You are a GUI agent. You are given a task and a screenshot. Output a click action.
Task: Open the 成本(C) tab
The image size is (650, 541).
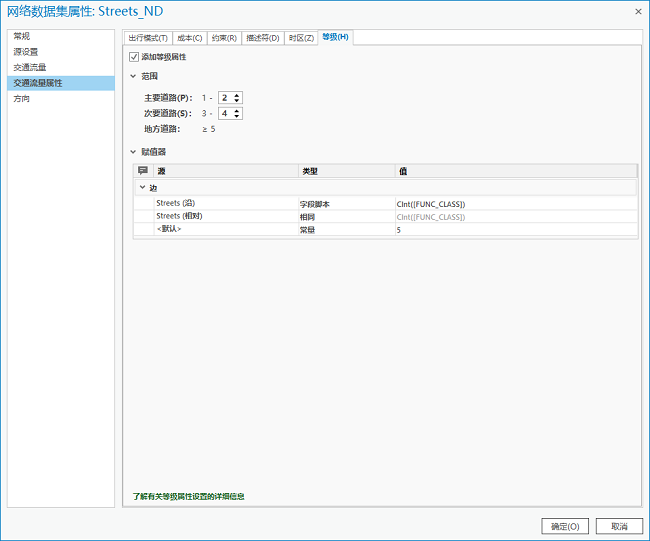(189, 37)
